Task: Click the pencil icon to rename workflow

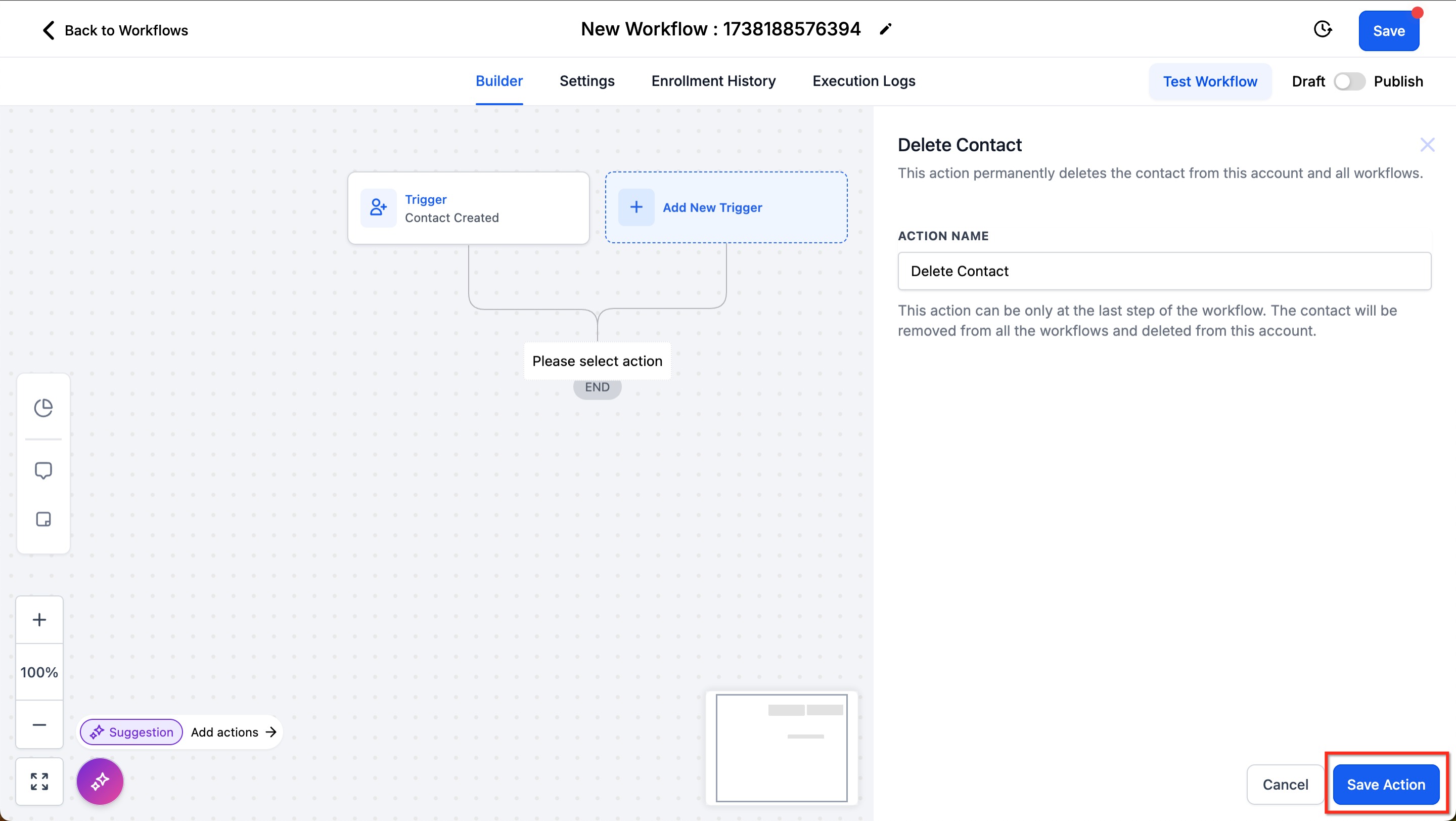Action: pos(885,29)
